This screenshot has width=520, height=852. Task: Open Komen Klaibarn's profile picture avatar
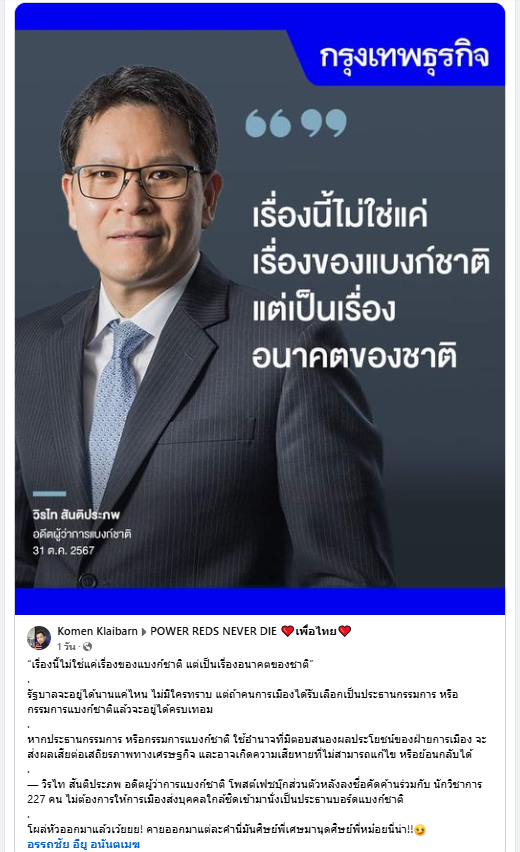tap(39, 638)
